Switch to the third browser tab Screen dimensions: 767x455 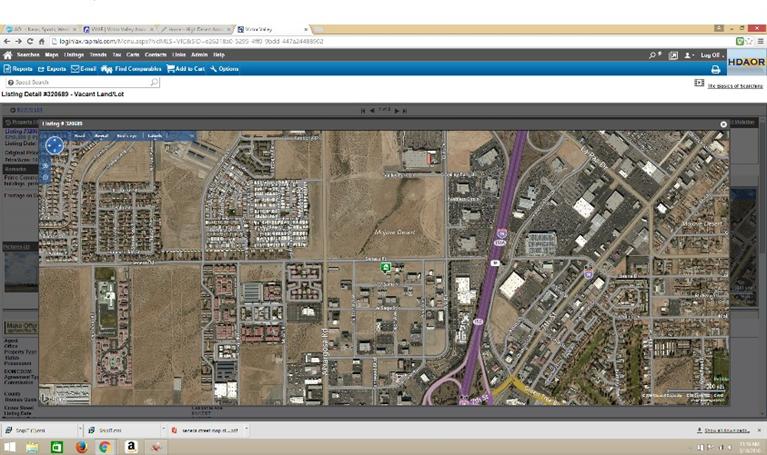196,29
